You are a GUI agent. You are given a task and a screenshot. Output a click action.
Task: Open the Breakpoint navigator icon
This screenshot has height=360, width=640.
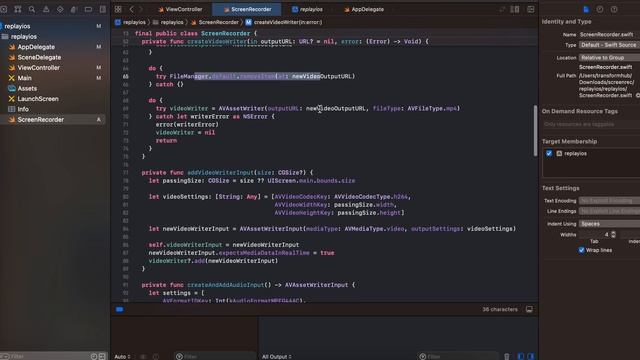[x=88, y=9]
